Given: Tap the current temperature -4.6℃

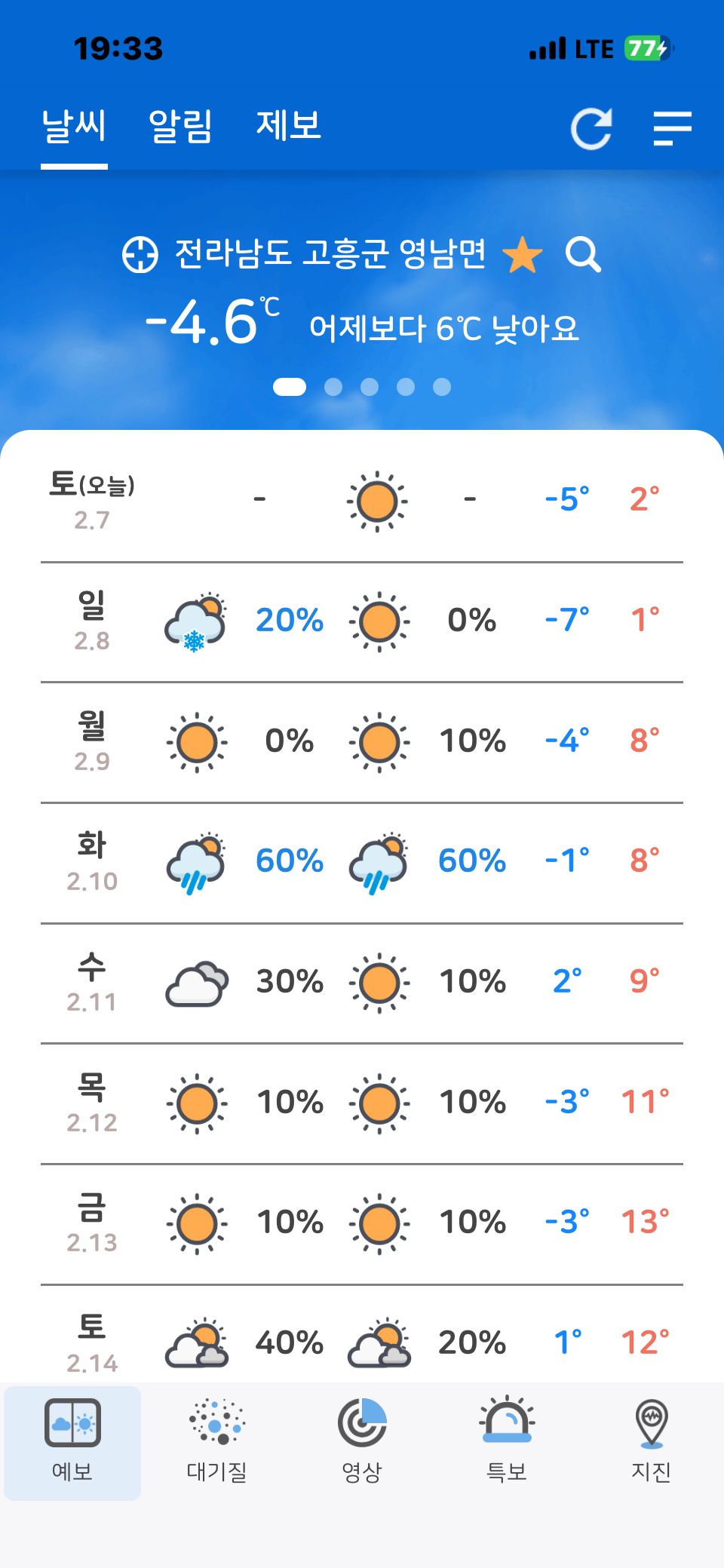Looking at the screenshot, I should (213, 323).
